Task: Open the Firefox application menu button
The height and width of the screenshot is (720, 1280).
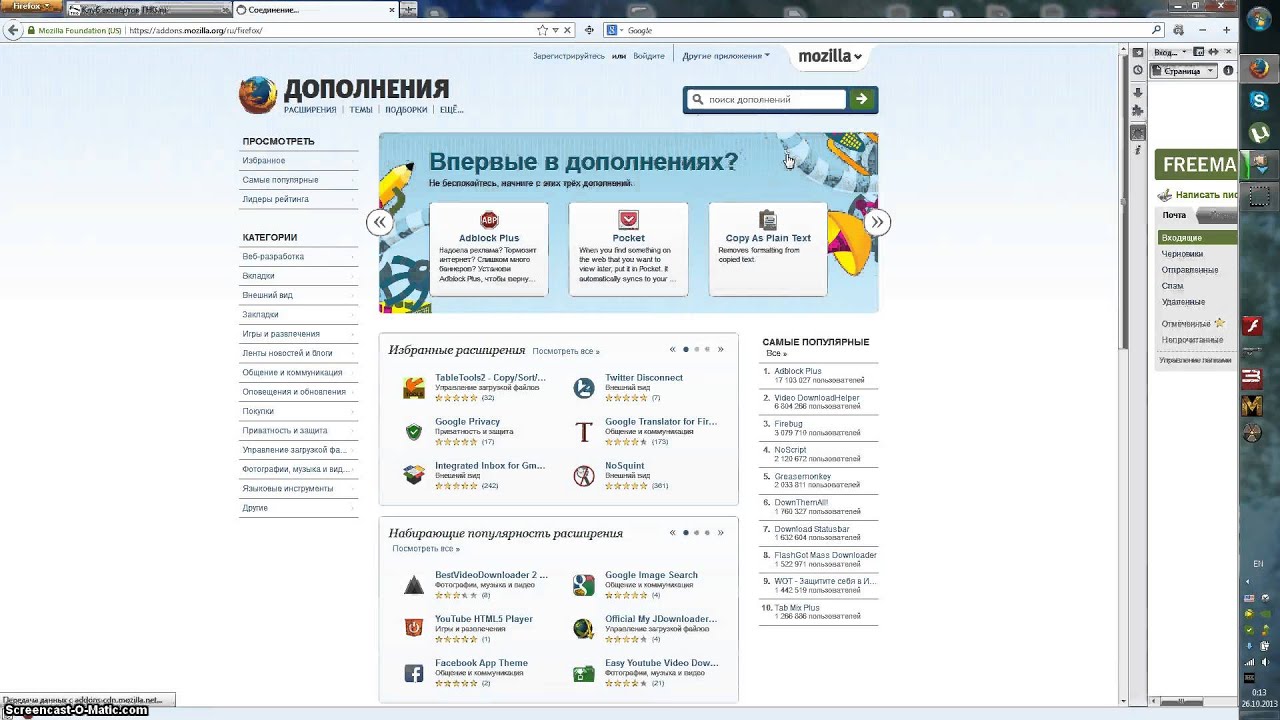Action: point(30,8)
